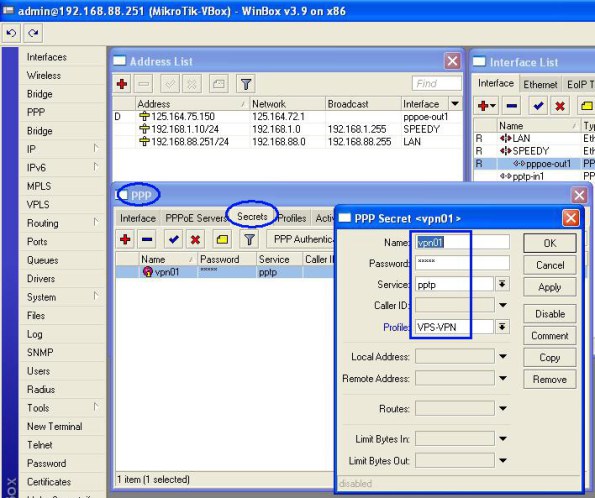Screen dimensions: 595x498
Task: Open Address List column selector dropdown
Action: (455, 103)
